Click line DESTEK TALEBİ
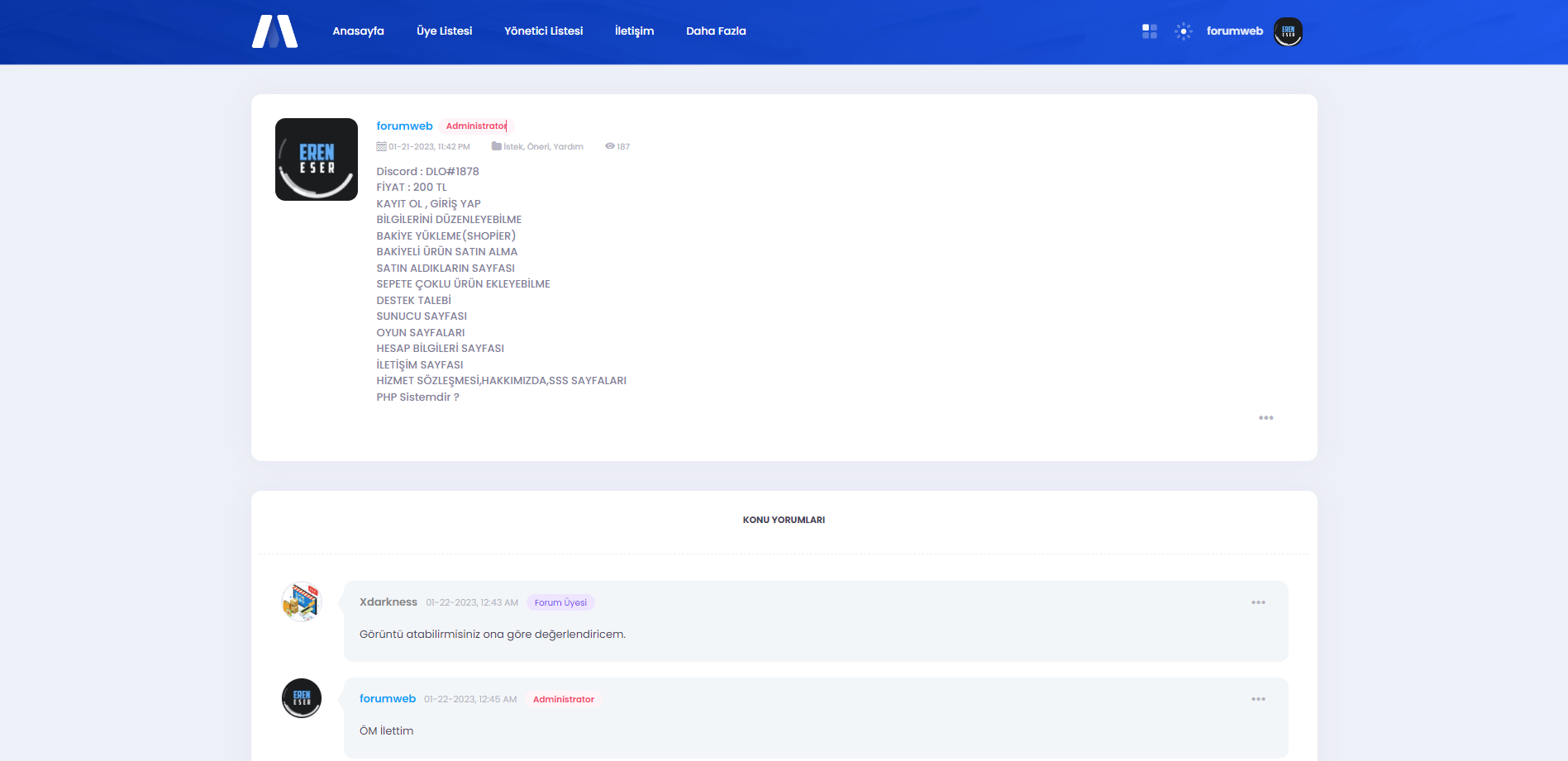The image size is (1568, 761). [x=413, y=301]
